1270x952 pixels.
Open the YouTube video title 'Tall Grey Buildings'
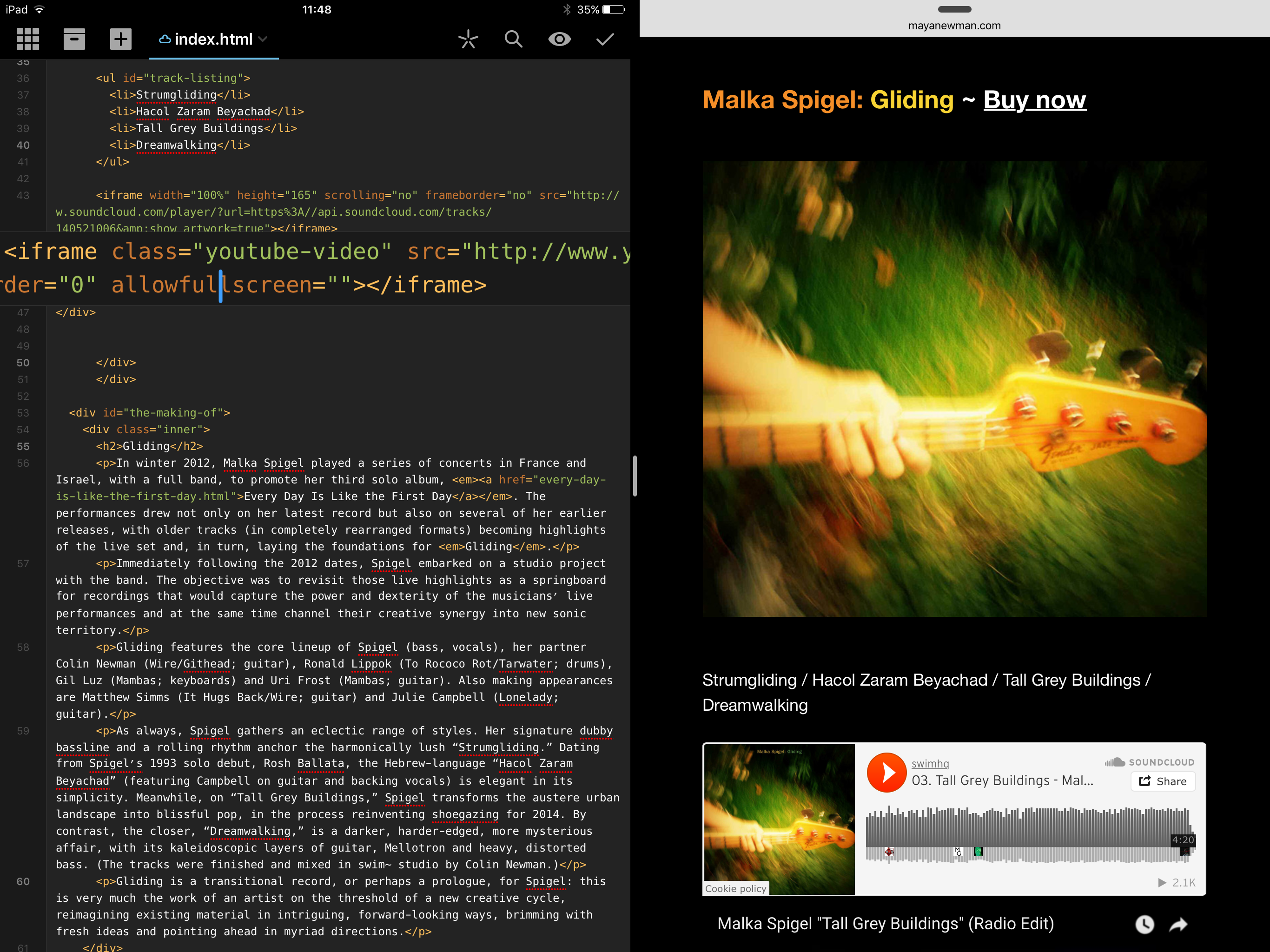[x=885, y=923]
